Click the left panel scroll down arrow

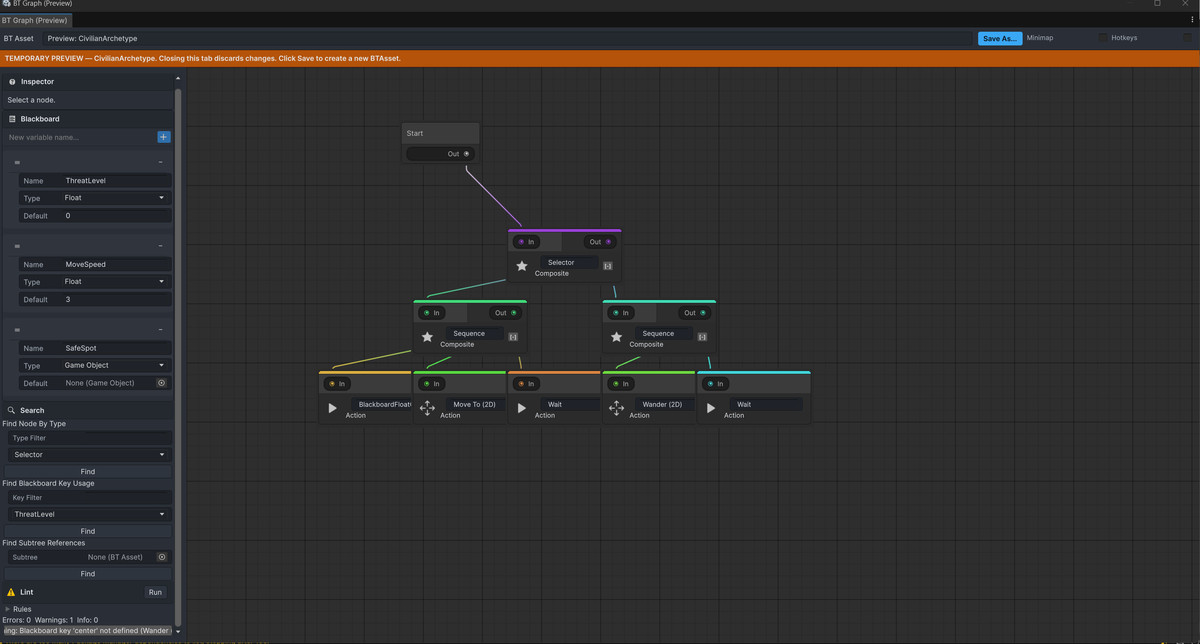click(178, 631)
